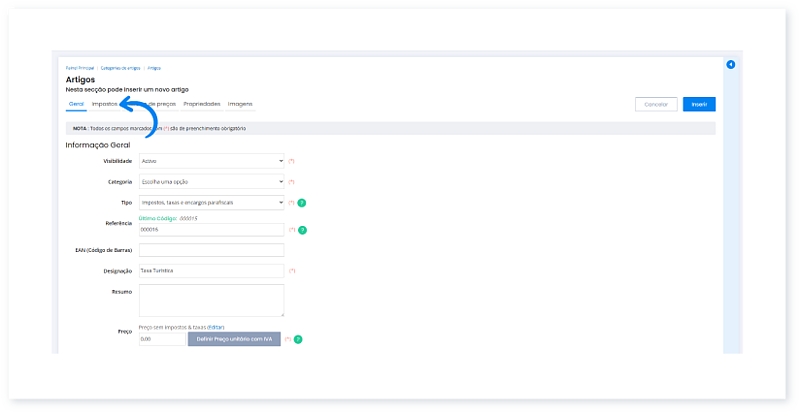The width and height of the screenshot is (800, 413).
Task: Open Painel Principal breadcrumb link
Action: click(x=80, y=68)
